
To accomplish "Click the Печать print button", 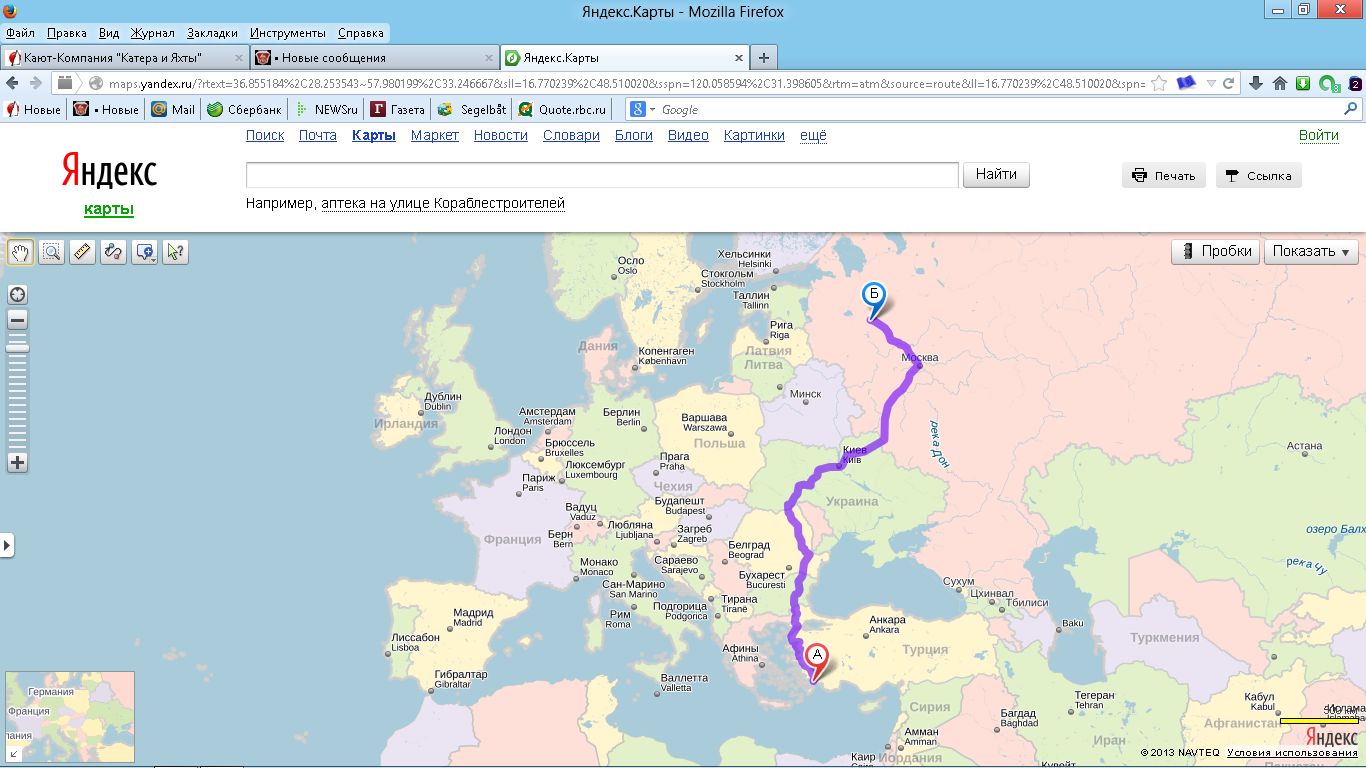I will point(1164,176).
